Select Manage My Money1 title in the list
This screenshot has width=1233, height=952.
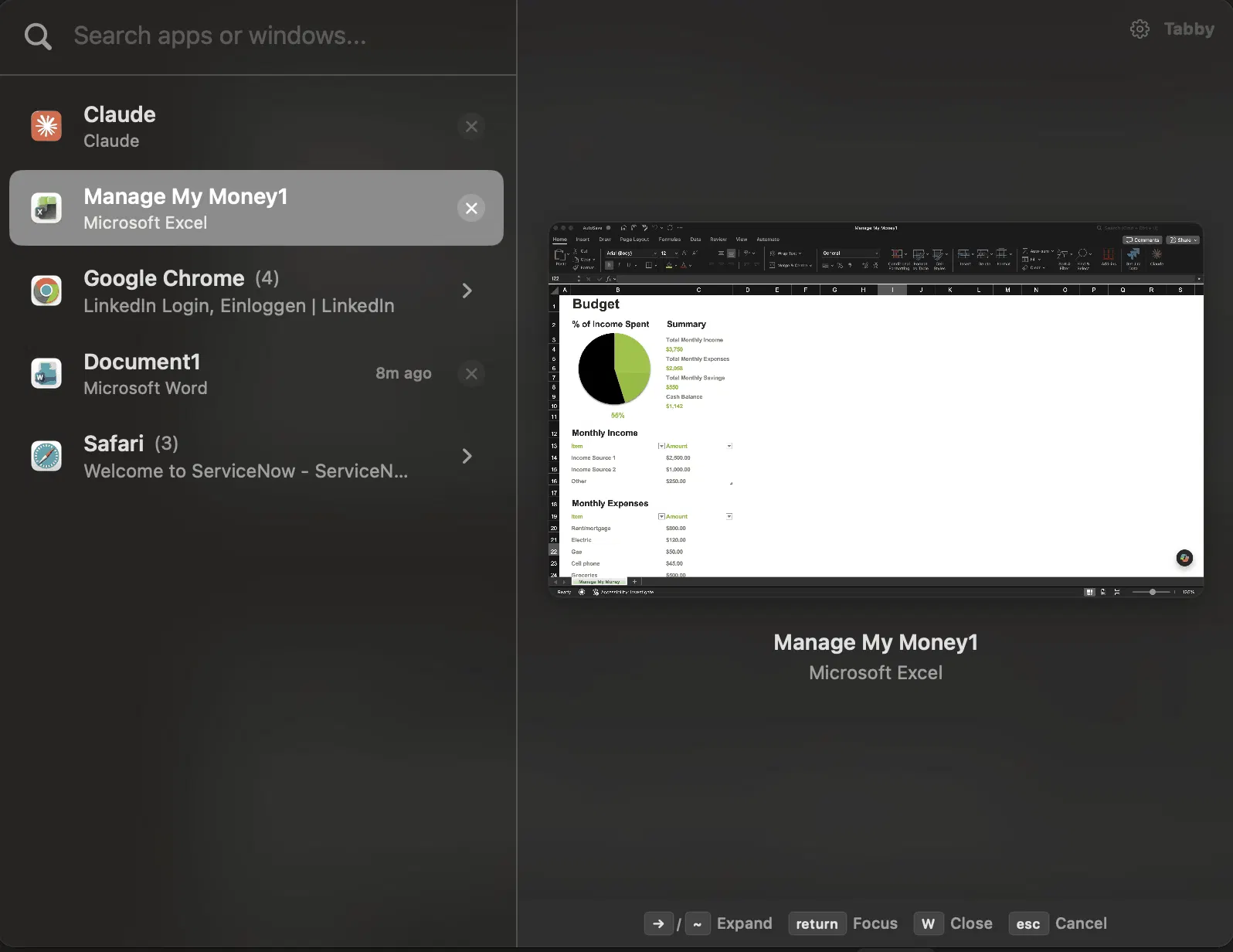pos(185,196)
